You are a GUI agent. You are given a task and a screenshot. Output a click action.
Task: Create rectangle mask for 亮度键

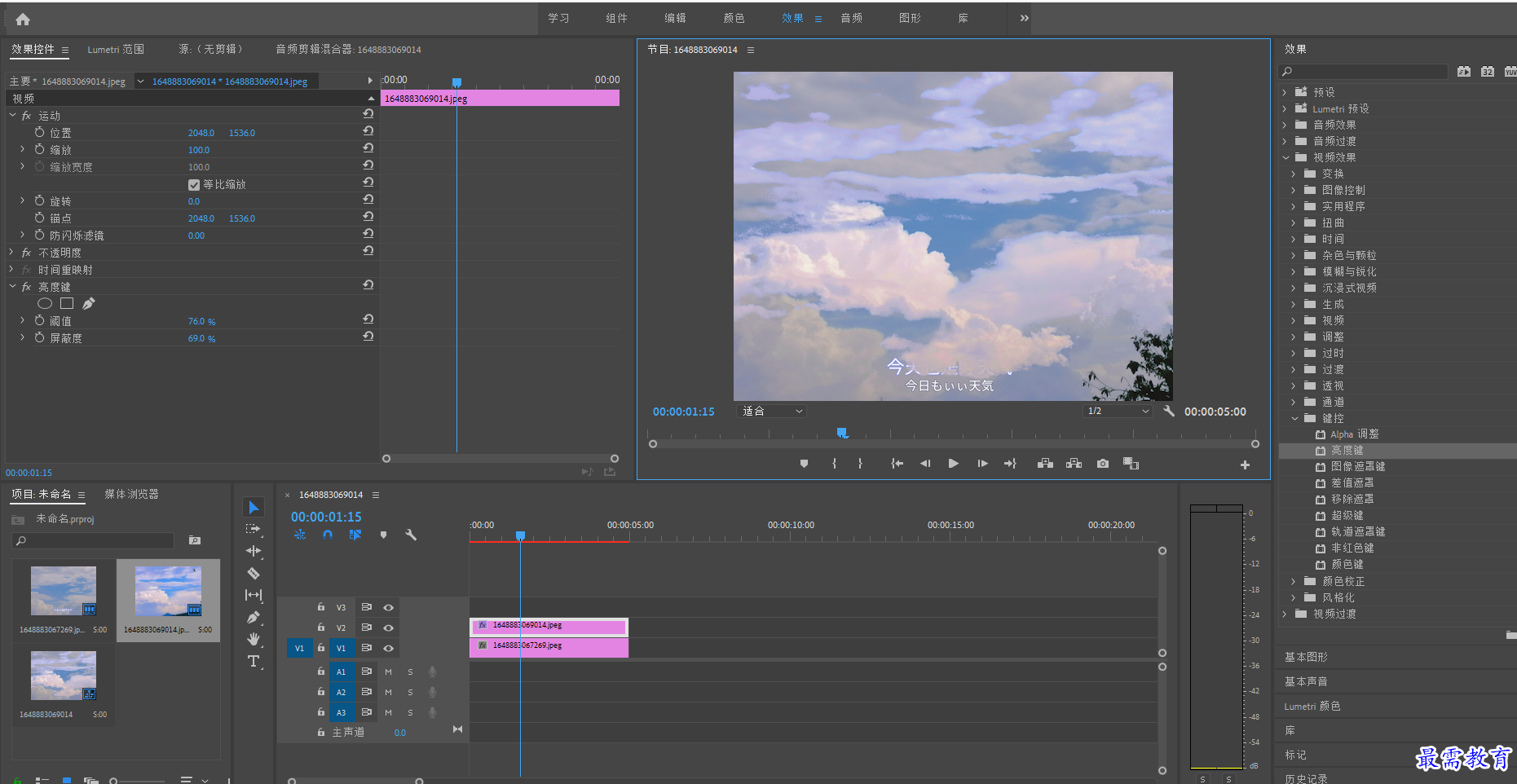67,303
